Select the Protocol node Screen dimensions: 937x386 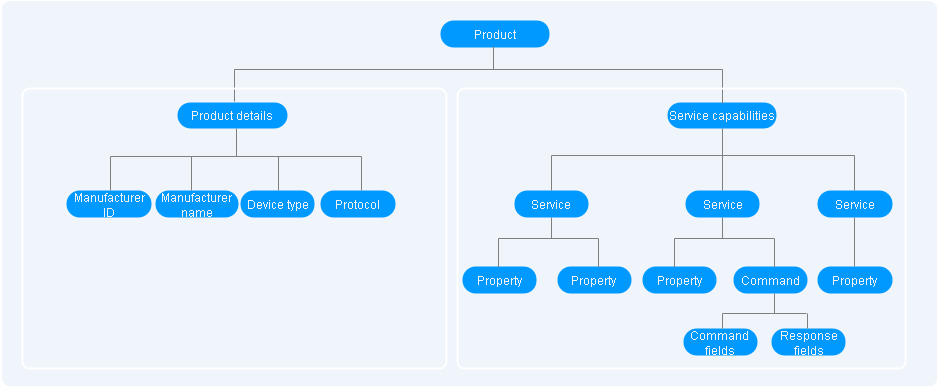358,204
